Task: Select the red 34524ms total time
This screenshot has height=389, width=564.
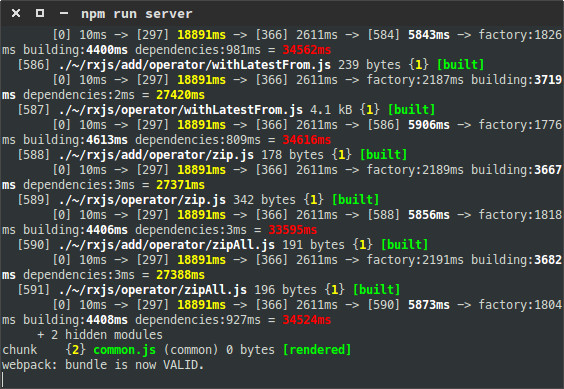Action: coord(306,320)
